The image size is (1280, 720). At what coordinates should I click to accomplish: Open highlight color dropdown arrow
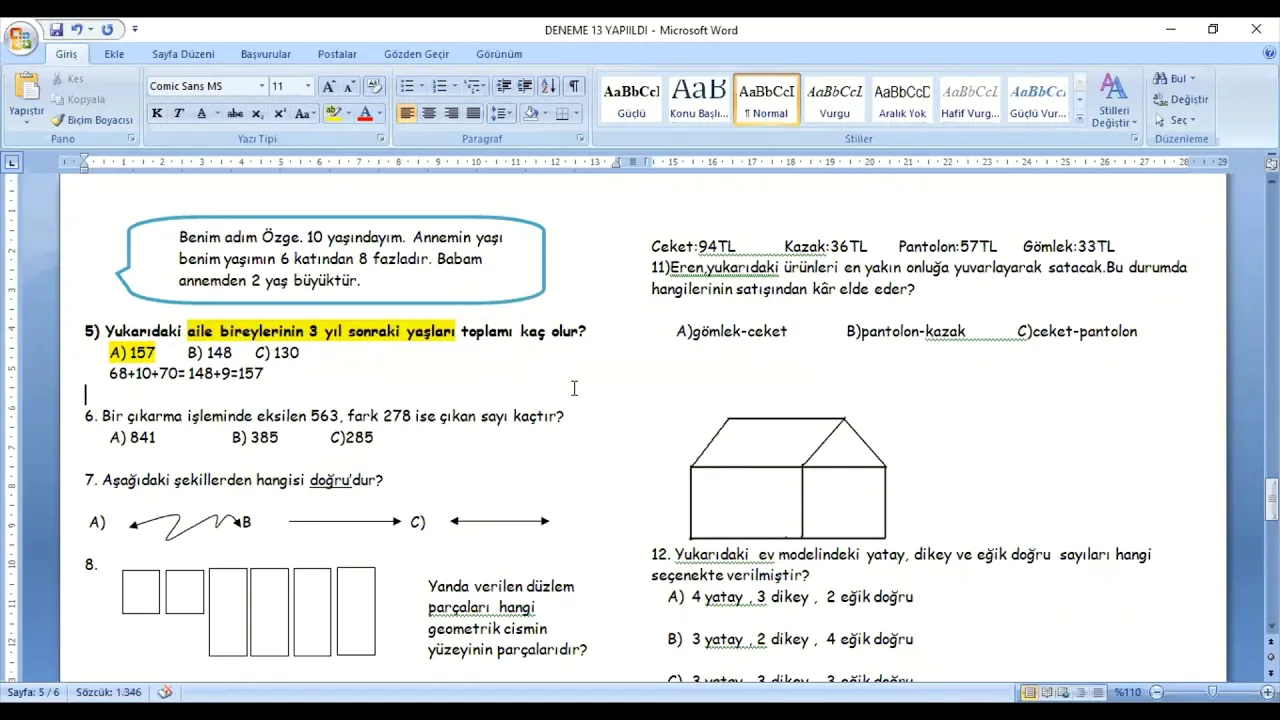coord(348,114)
